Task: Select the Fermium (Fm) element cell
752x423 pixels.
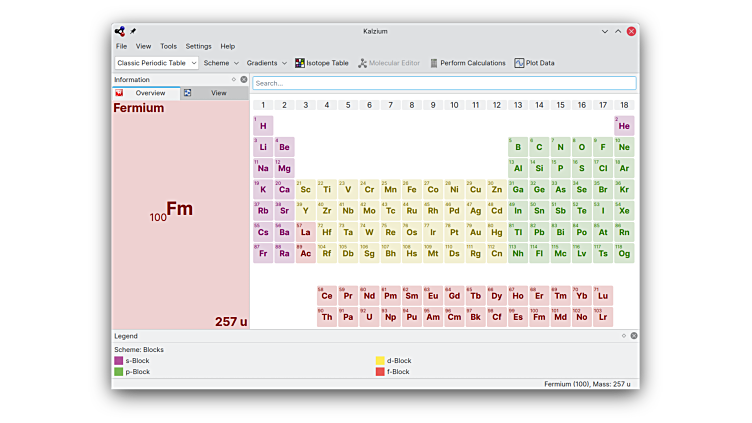Action: click(x=540, y=317)
